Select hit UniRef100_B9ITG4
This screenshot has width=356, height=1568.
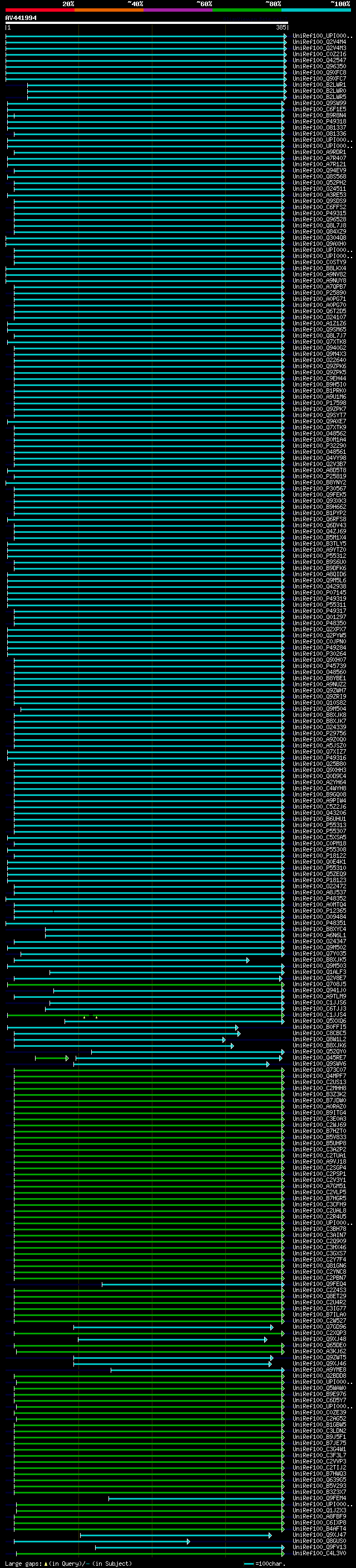coord(319,1112)
